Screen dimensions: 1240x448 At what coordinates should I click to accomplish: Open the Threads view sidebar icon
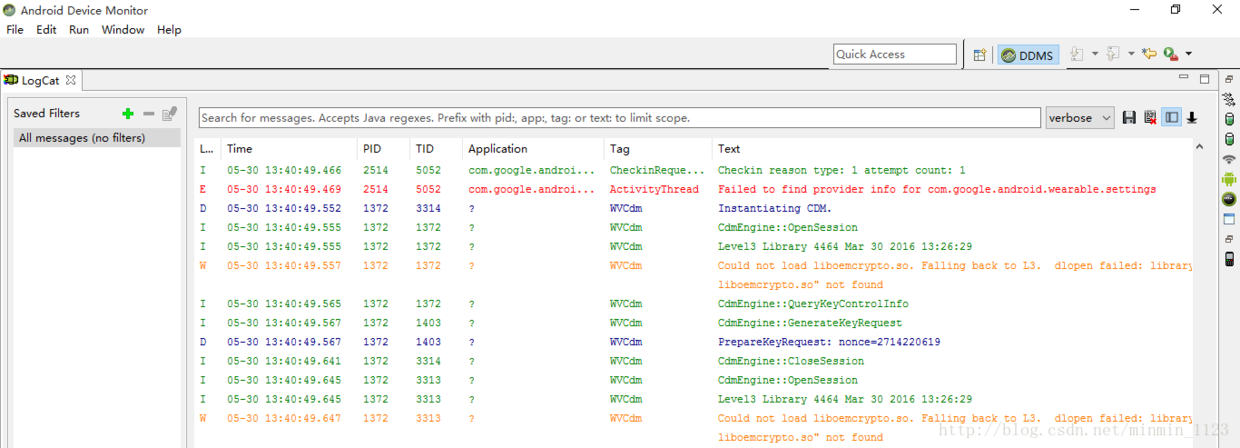pyautogui.click(x=1229, y=99)
